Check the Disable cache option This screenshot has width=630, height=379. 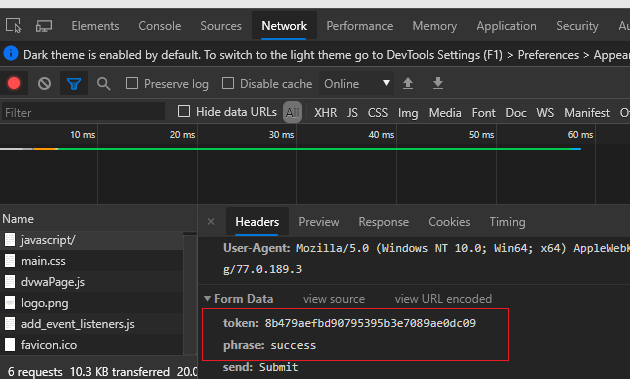(228, 83)
